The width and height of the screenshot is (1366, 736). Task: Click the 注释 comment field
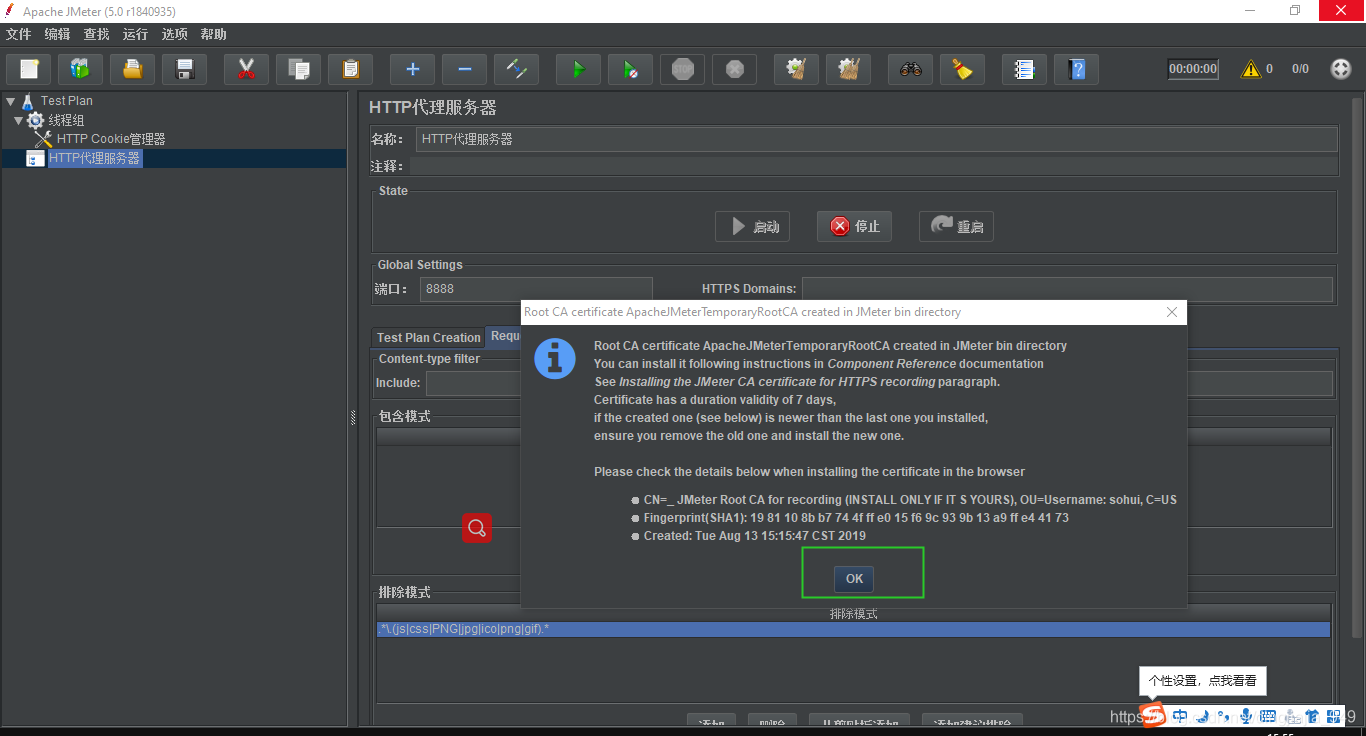873,166
